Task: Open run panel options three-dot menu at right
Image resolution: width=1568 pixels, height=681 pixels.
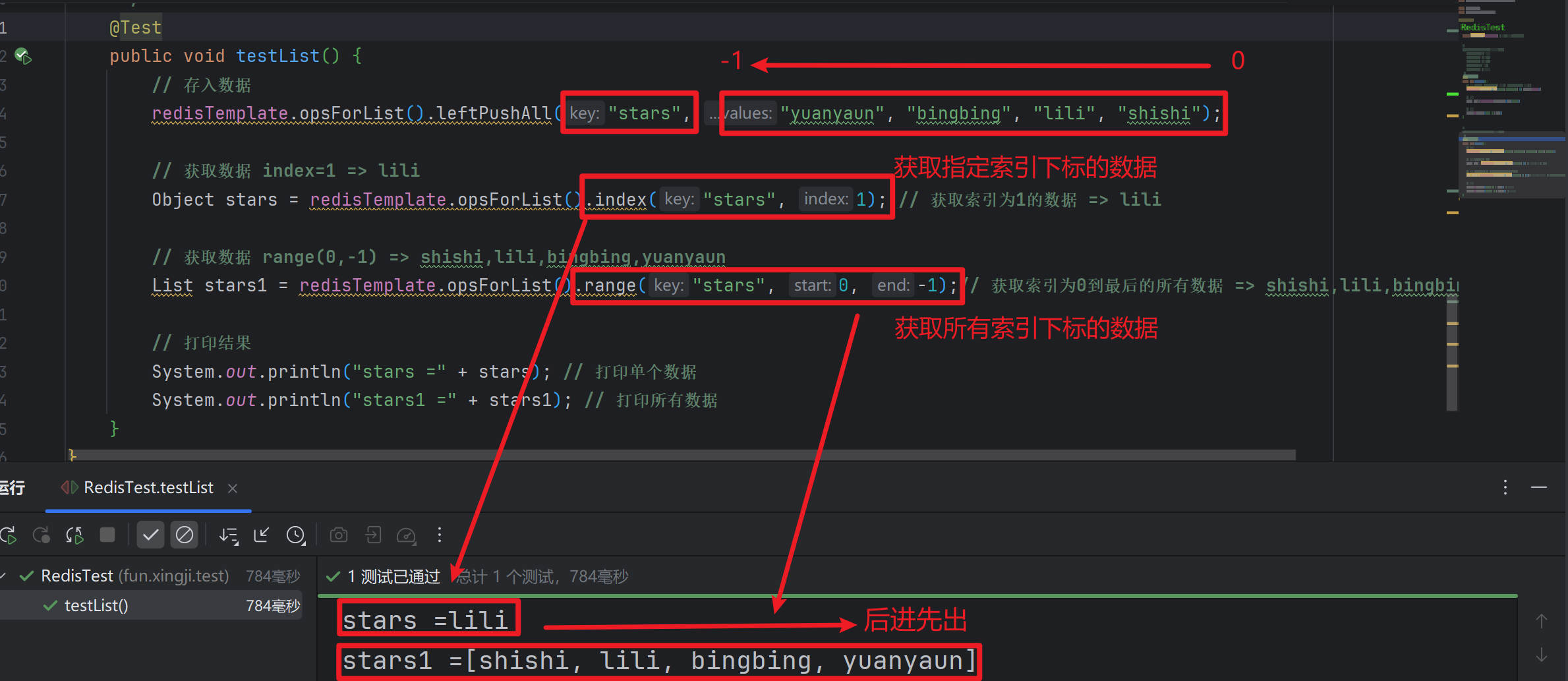Action: point(1505,488)
